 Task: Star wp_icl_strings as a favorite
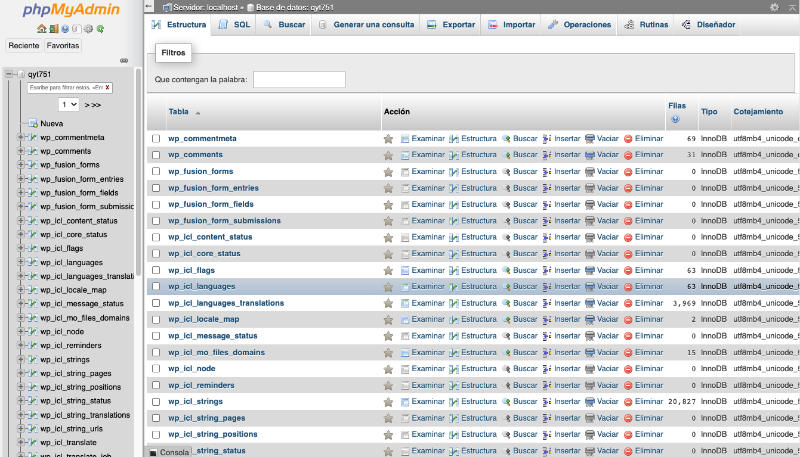click(388, 402)
